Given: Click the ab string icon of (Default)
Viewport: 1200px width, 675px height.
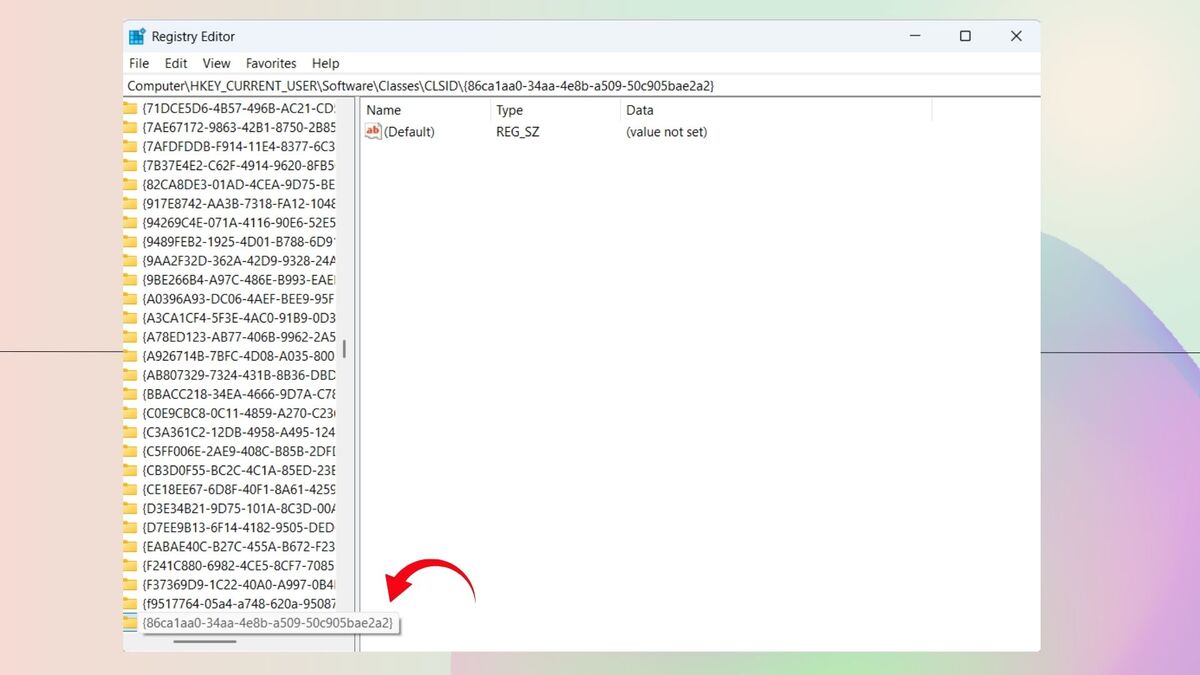Looking at the screenshot, I should click(373, 131).
